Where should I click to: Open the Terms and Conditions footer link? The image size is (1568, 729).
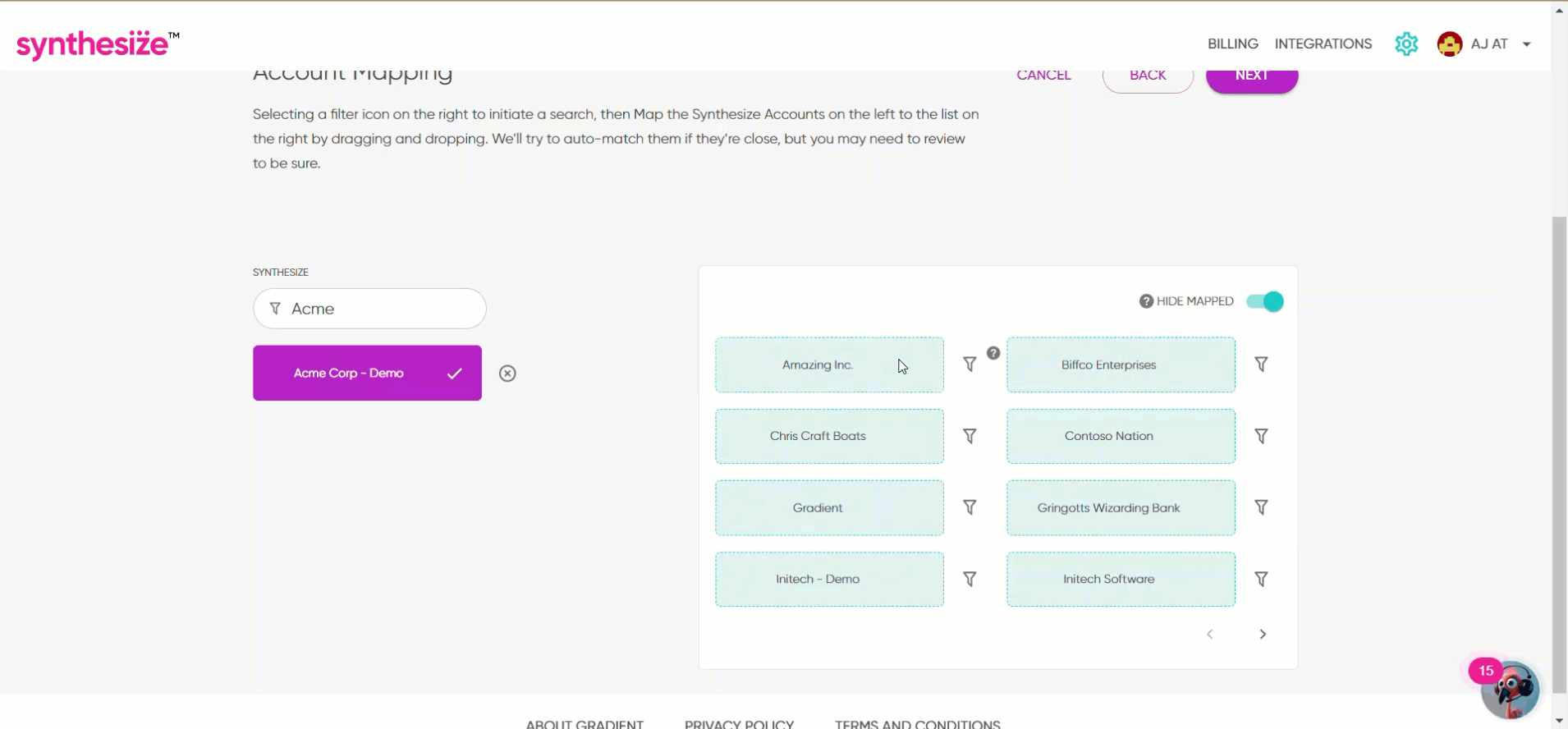tap(918, 724)
